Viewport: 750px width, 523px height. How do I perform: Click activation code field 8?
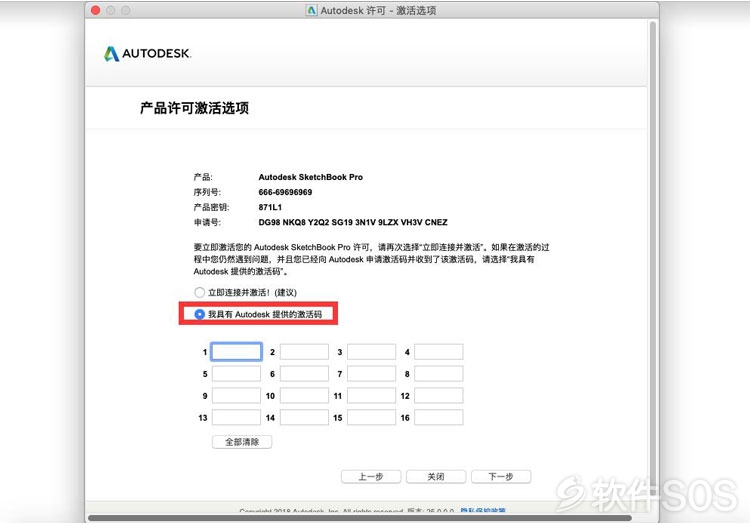click(439, 374)
